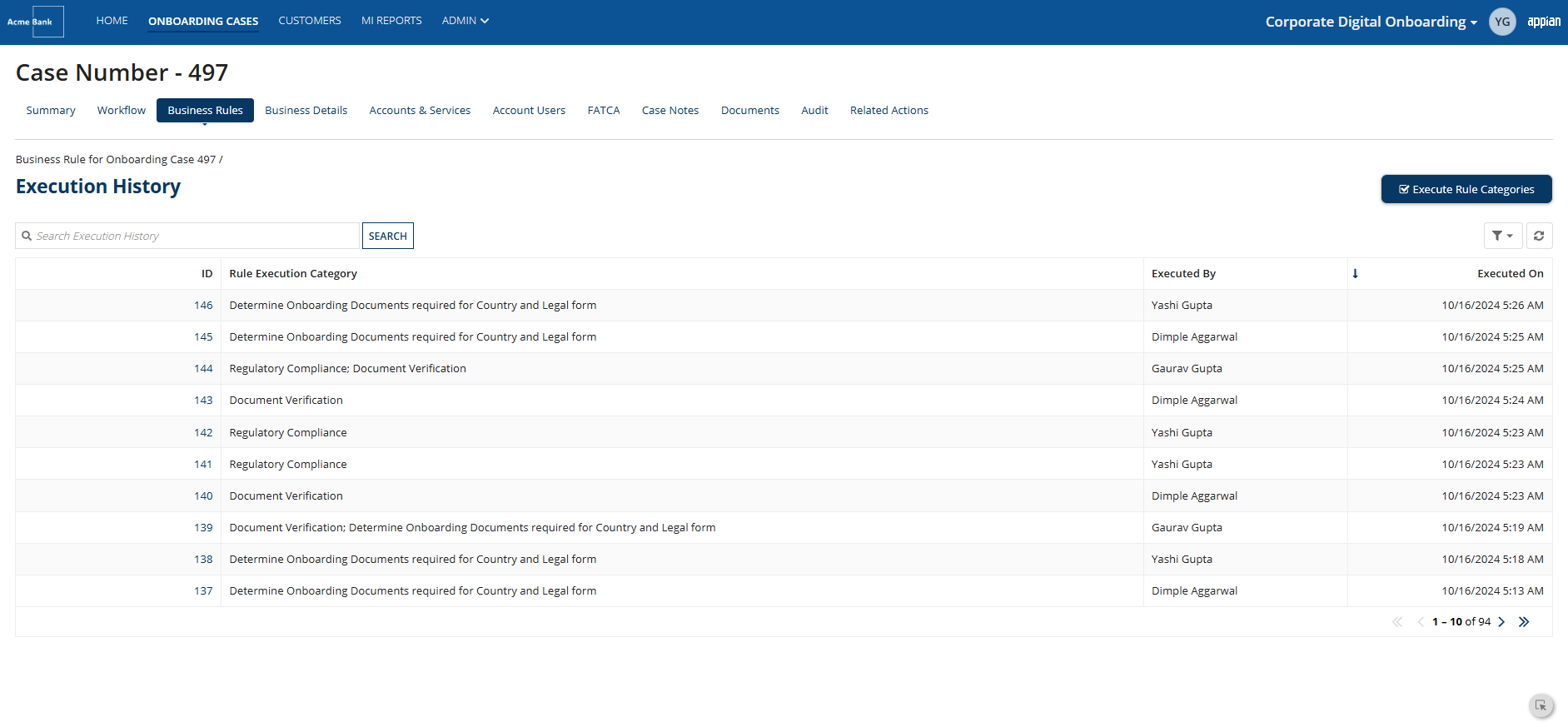
Task: Expand the ADMIN menu
Action: (x=465, y=21)
